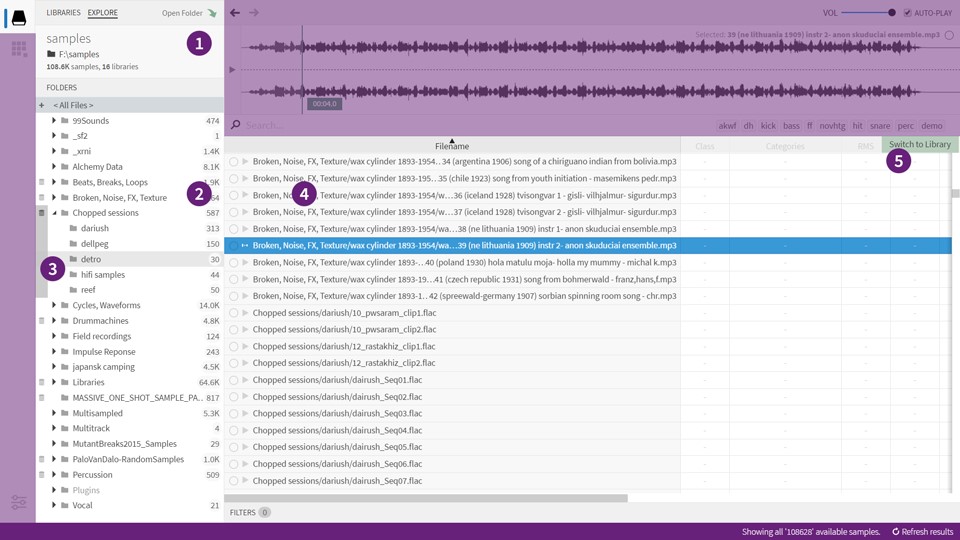The image size is (960, 540).
Task: Open the settings sliders icon at bottom left
Action: pos(18,502)
